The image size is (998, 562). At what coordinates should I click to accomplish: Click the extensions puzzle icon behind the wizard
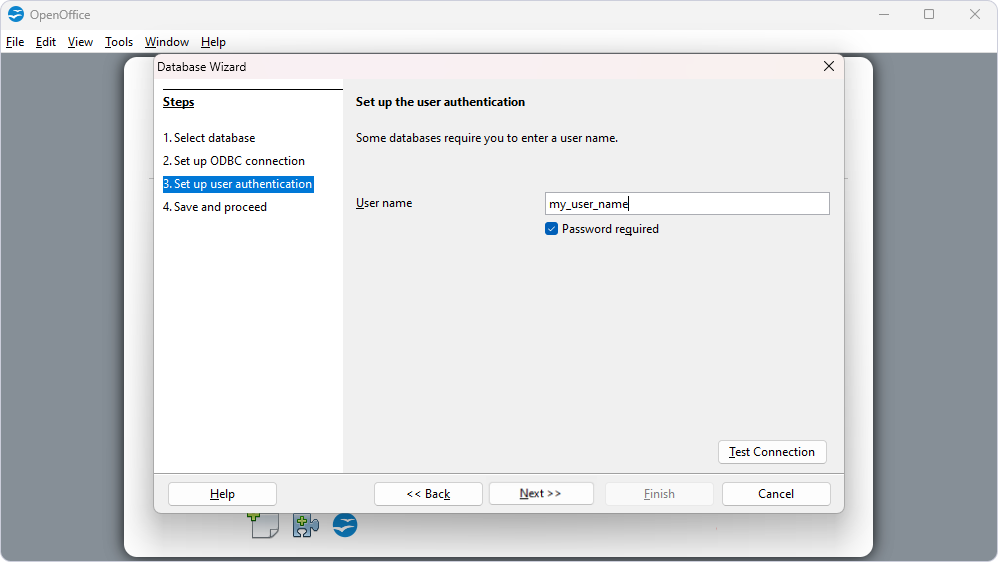(306, 526)
